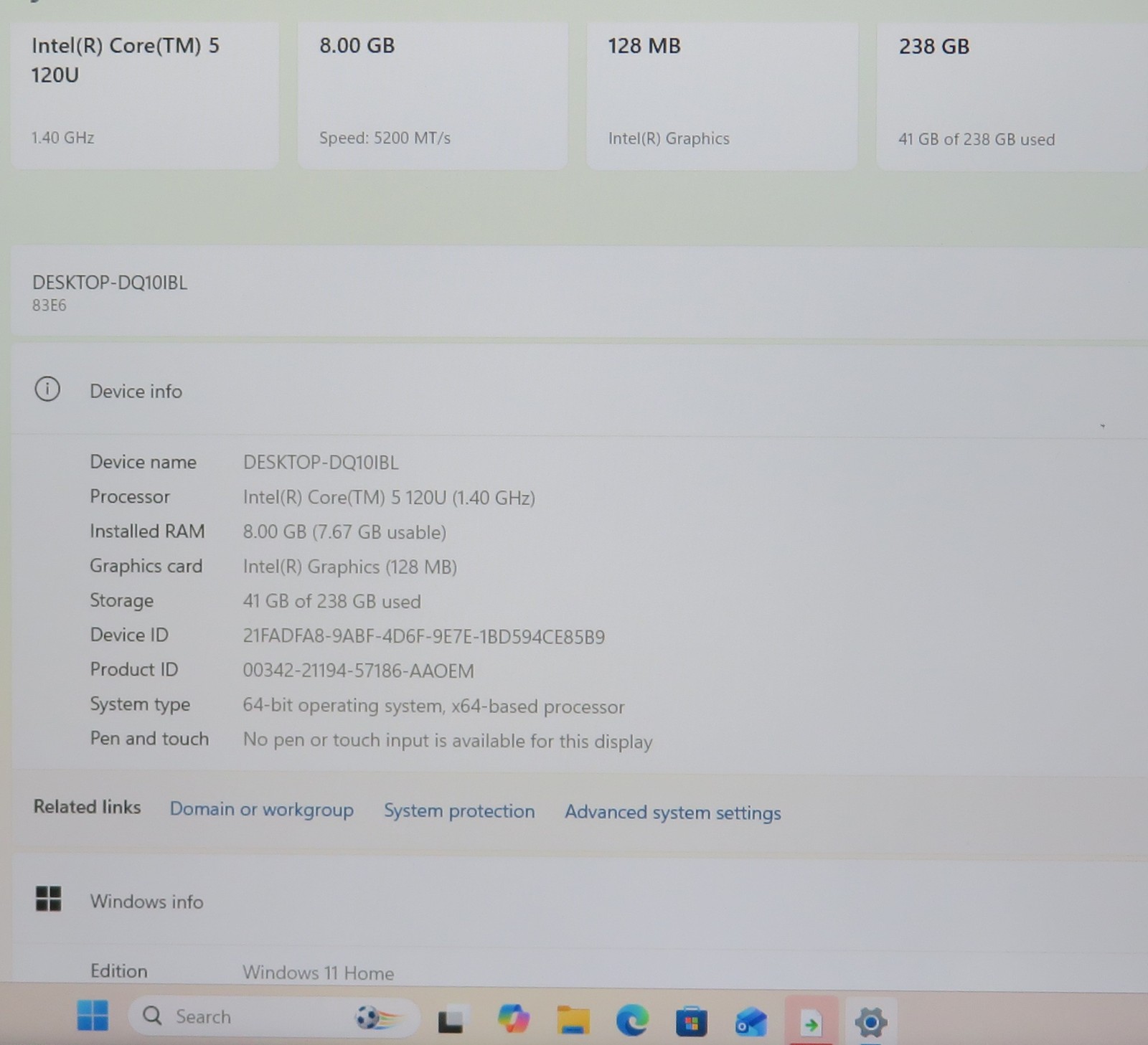This screenshot has width=1148, height=1045.
Task: Open File Explorer from taskbar
Action: click(x=573, y=1019)
